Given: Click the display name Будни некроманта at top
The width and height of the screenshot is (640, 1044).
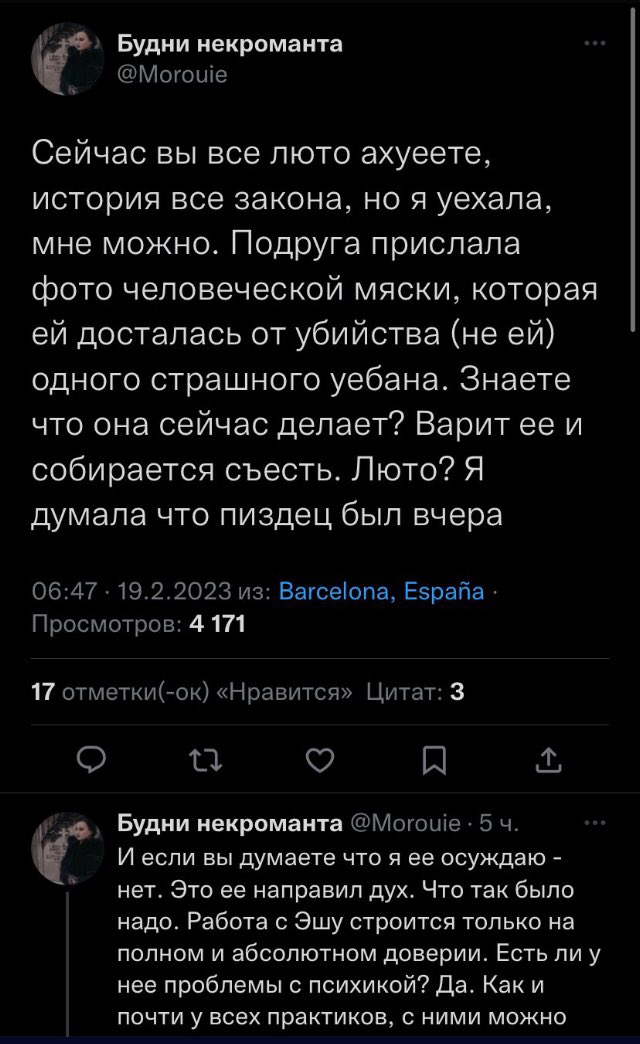Looking at the screenshot, I should point(229,45).
